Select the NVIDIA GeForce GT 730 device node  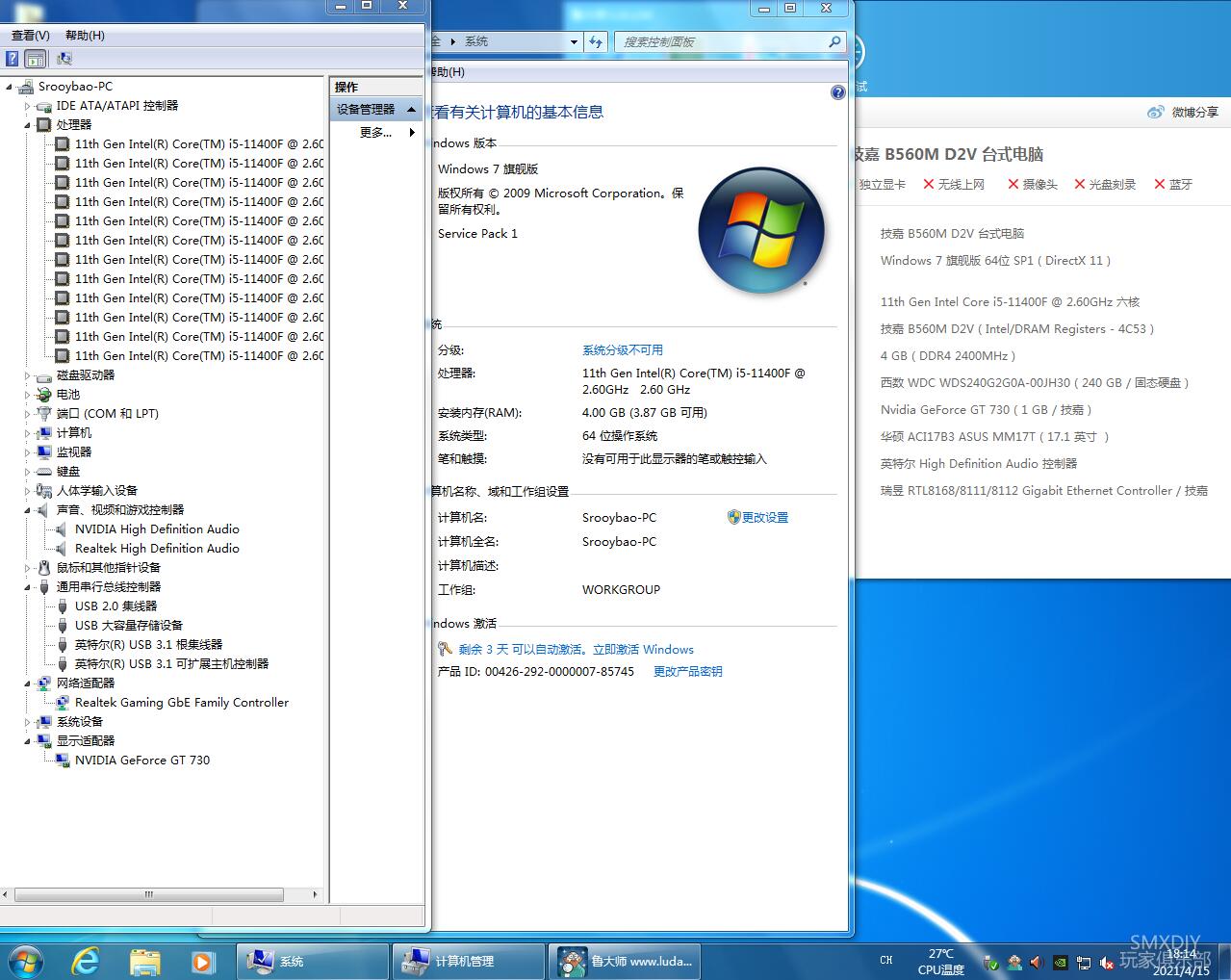[143, 760]
